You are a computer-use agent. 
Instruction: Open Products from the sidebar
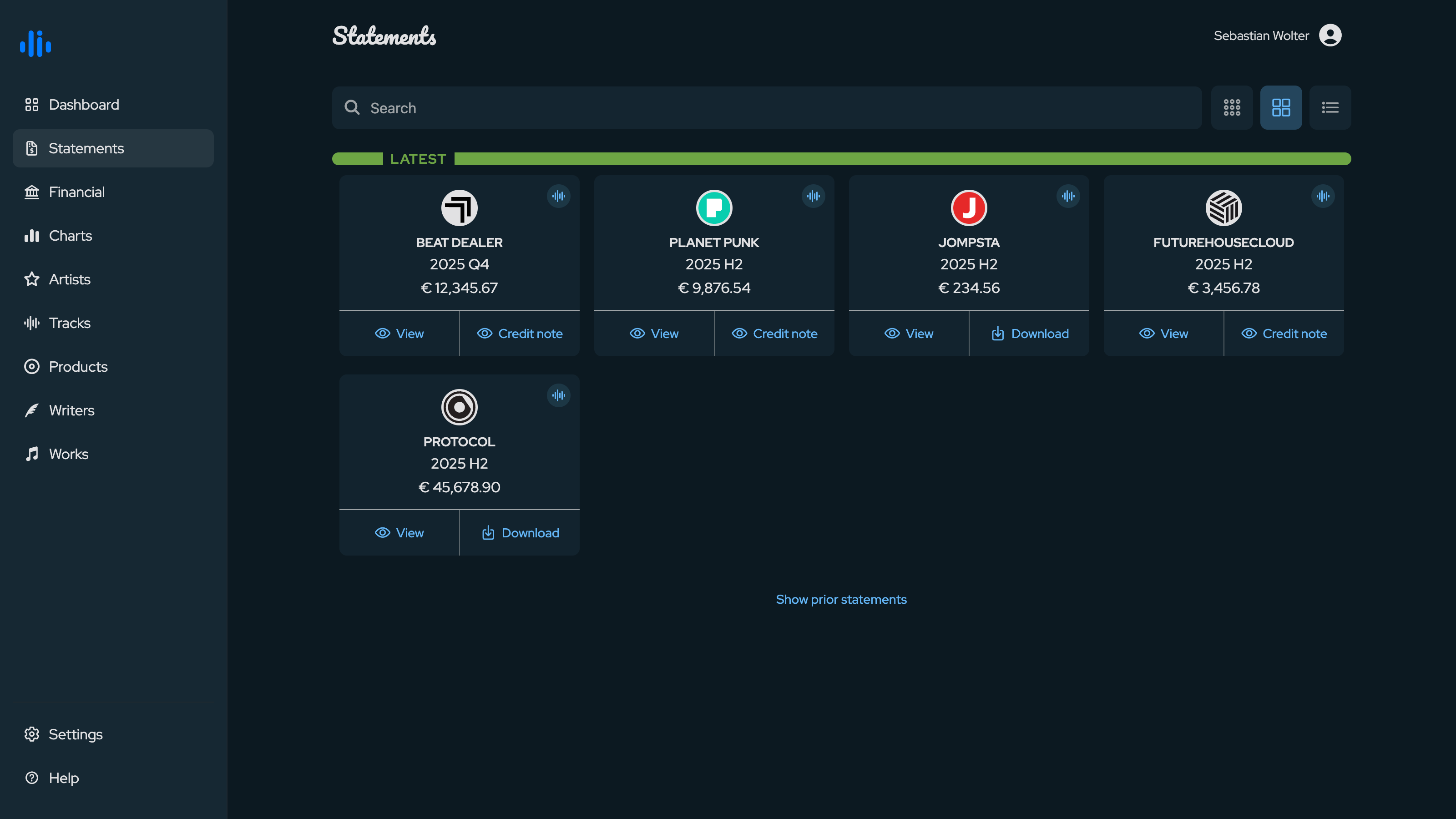tap(113, 367)
